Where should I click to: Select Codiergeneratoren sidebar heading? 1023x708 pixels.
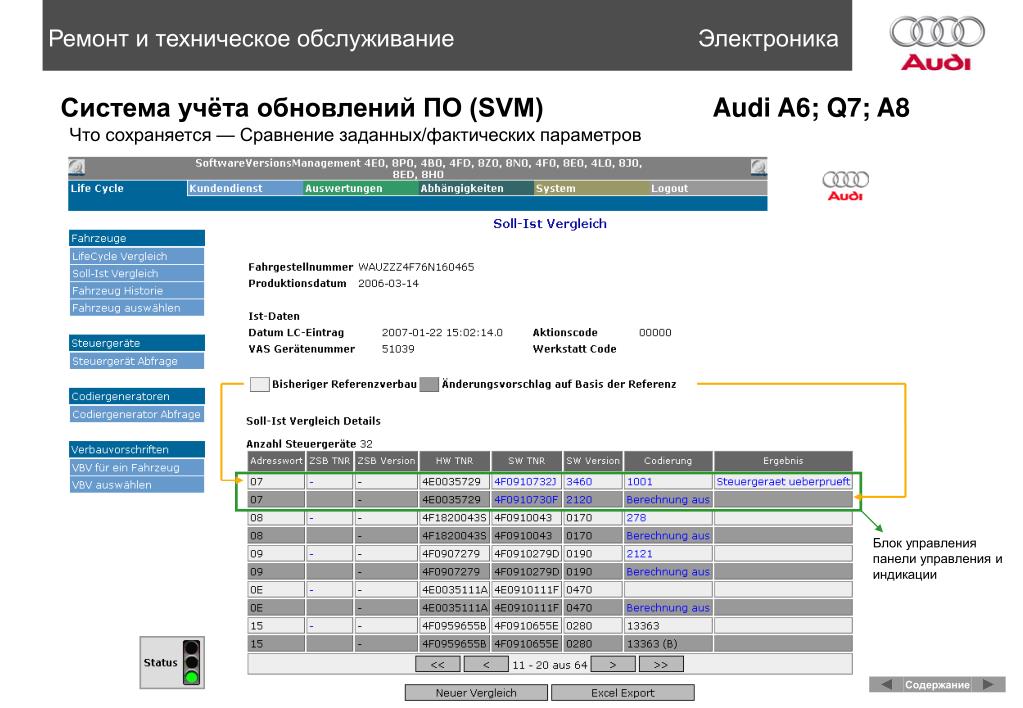137,396
